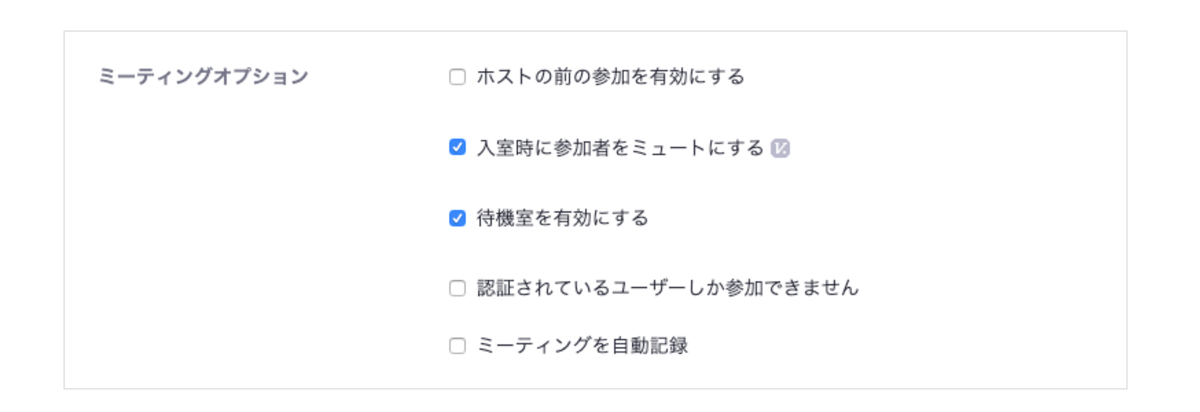
Task: Uncheck 入室時に参加者をミュートにする checkbox
Action: pos(457,148)
